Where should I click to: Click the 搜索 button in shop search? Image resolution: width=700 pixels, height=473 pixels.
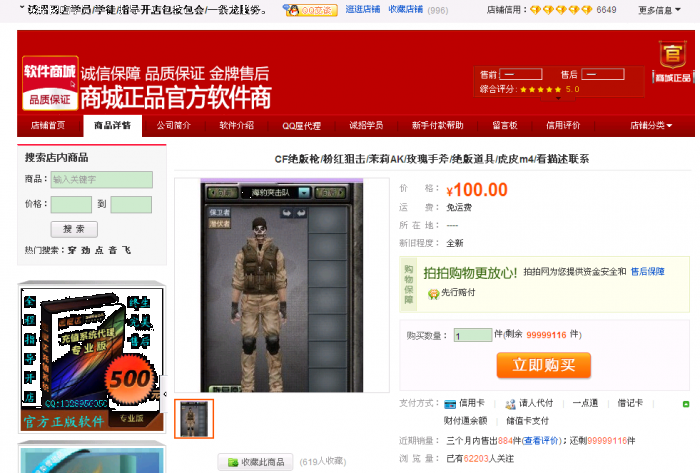point(74,229)
